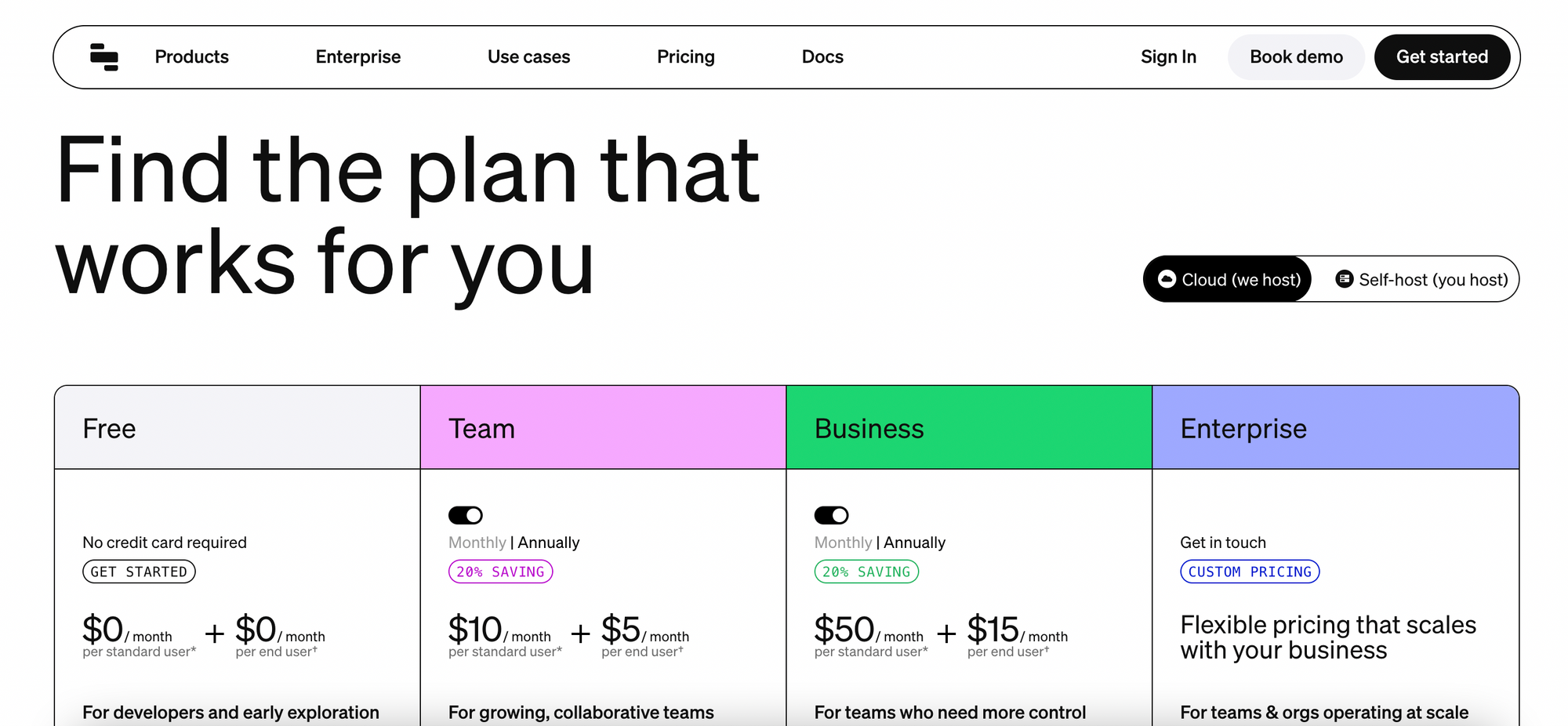Click the Self-host server icon
The height and width of the screenshot is (726, 1568).
[1344, 279]
